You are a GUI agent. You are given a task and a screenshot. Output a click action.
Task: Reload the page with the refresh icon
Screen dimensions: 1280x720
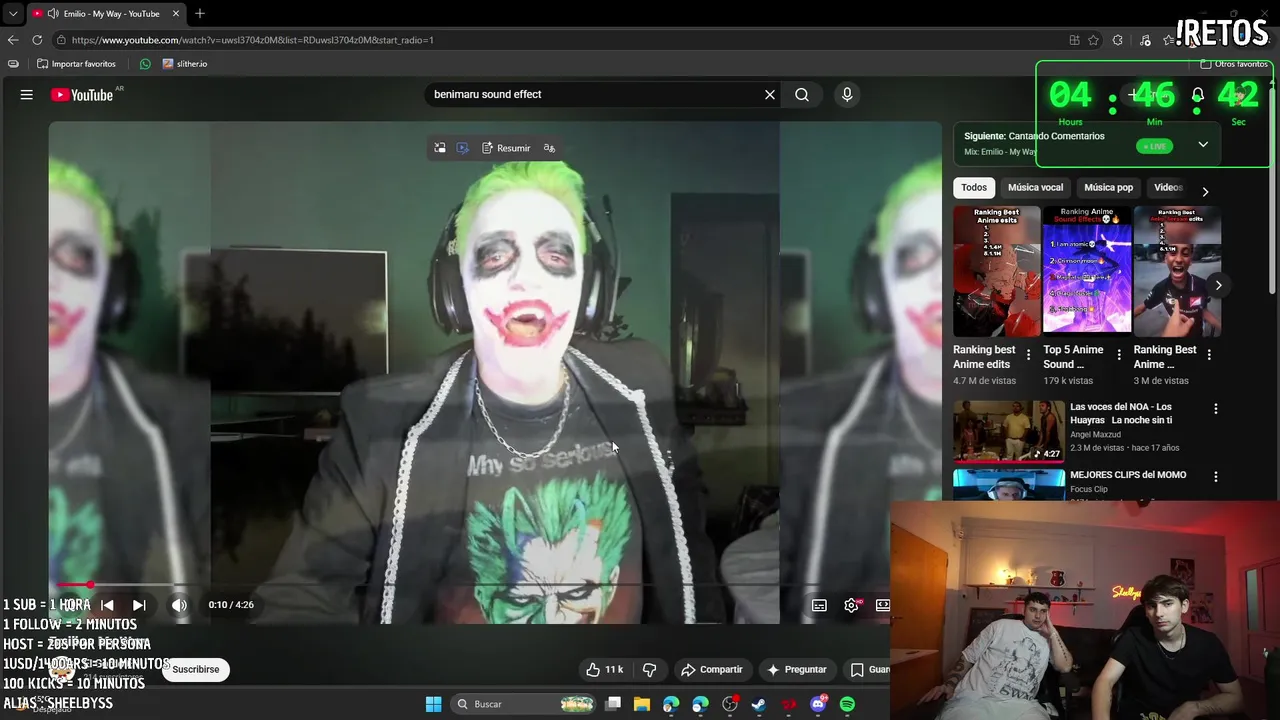(x=37, y=40)
